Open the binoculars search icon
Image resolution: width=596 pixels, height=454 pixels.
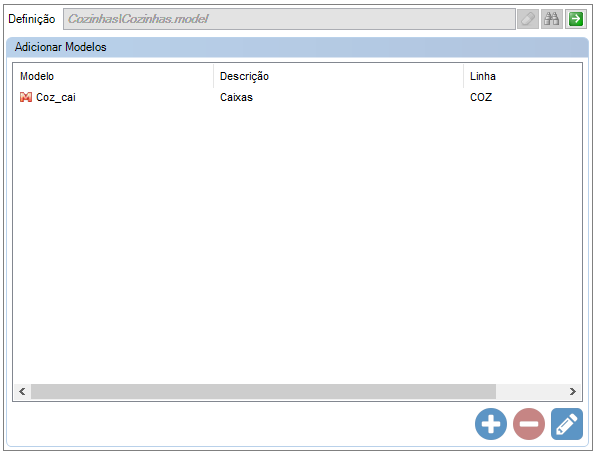[552, 19]
